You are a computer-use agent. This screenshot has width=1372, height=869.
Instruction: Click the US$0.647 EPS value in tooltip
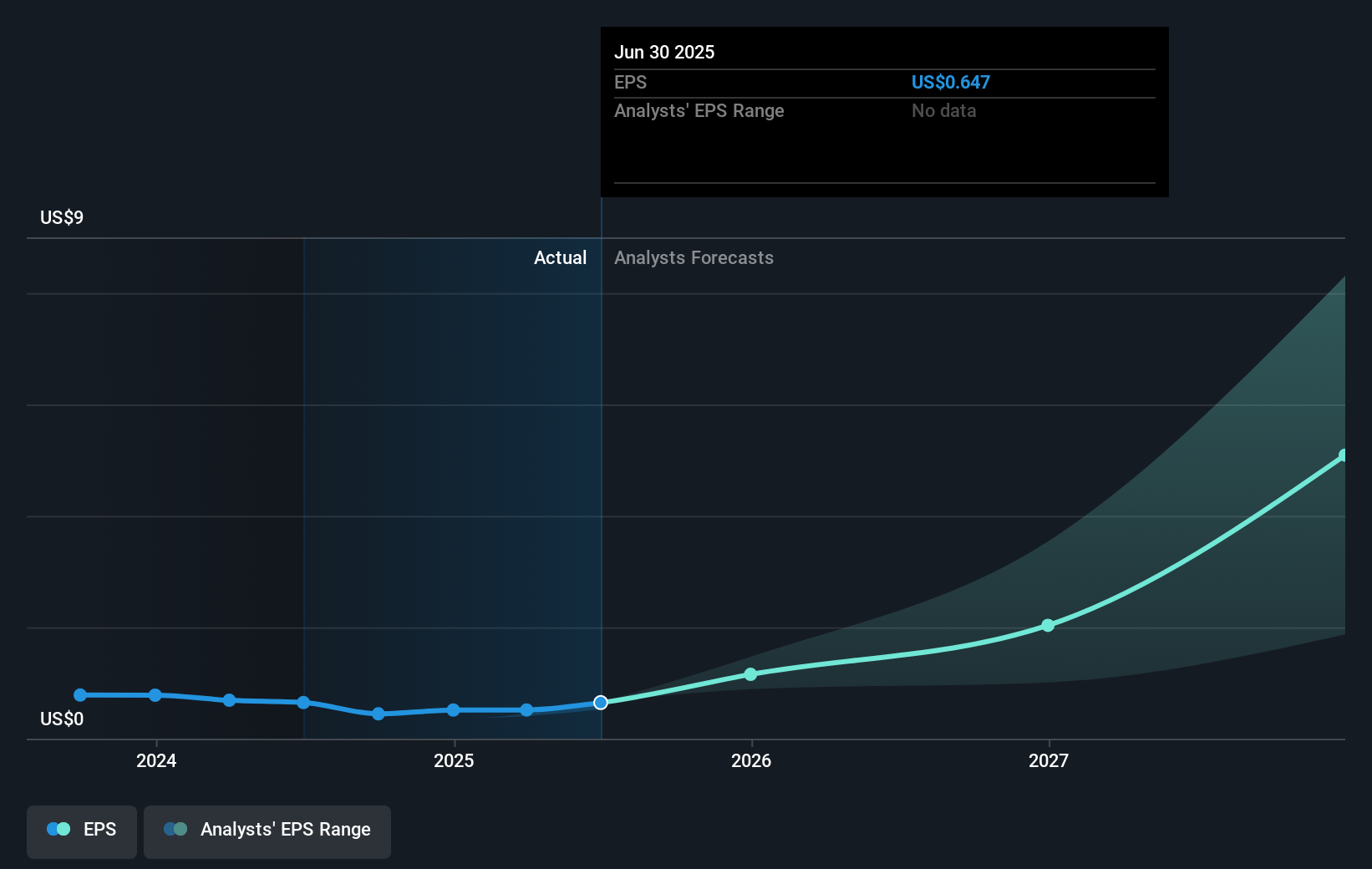tap(951, 82)
